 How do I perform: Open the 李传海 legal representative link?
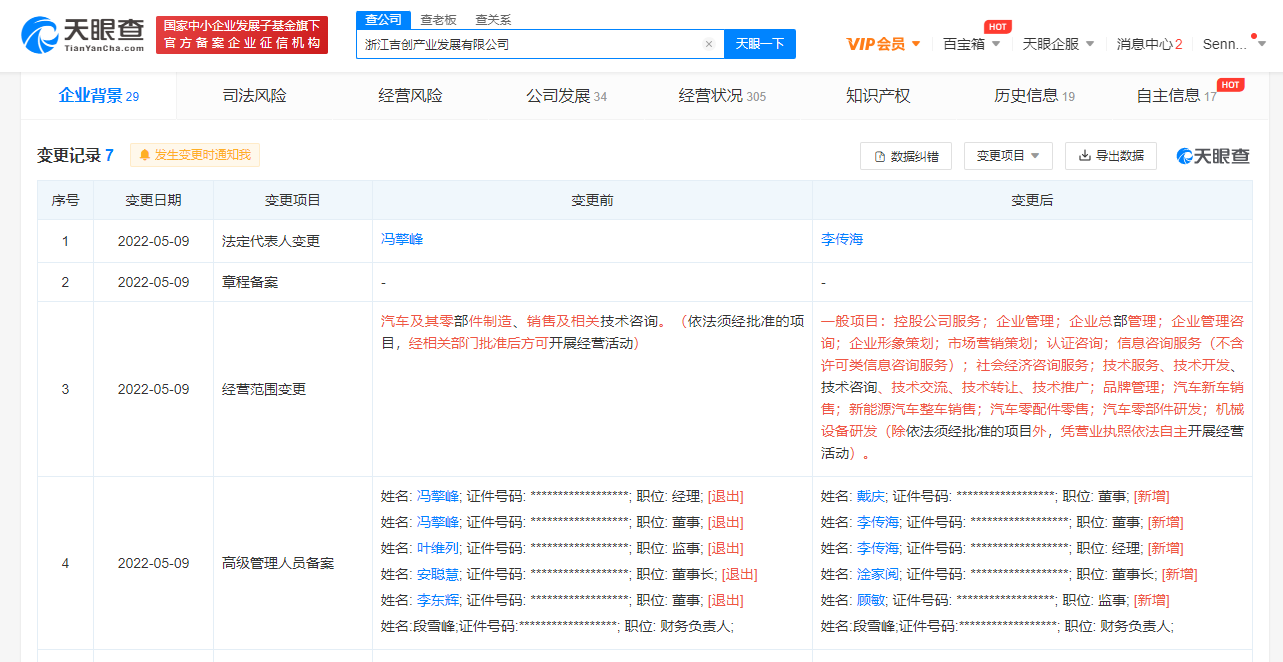841,240
